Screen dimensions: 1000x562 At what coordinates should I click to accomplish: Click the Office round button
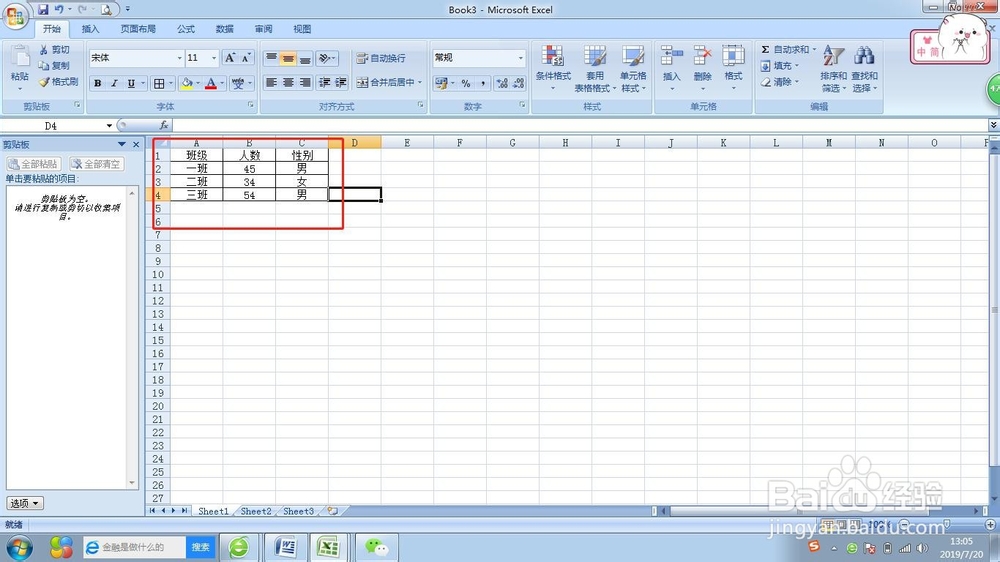15,16
